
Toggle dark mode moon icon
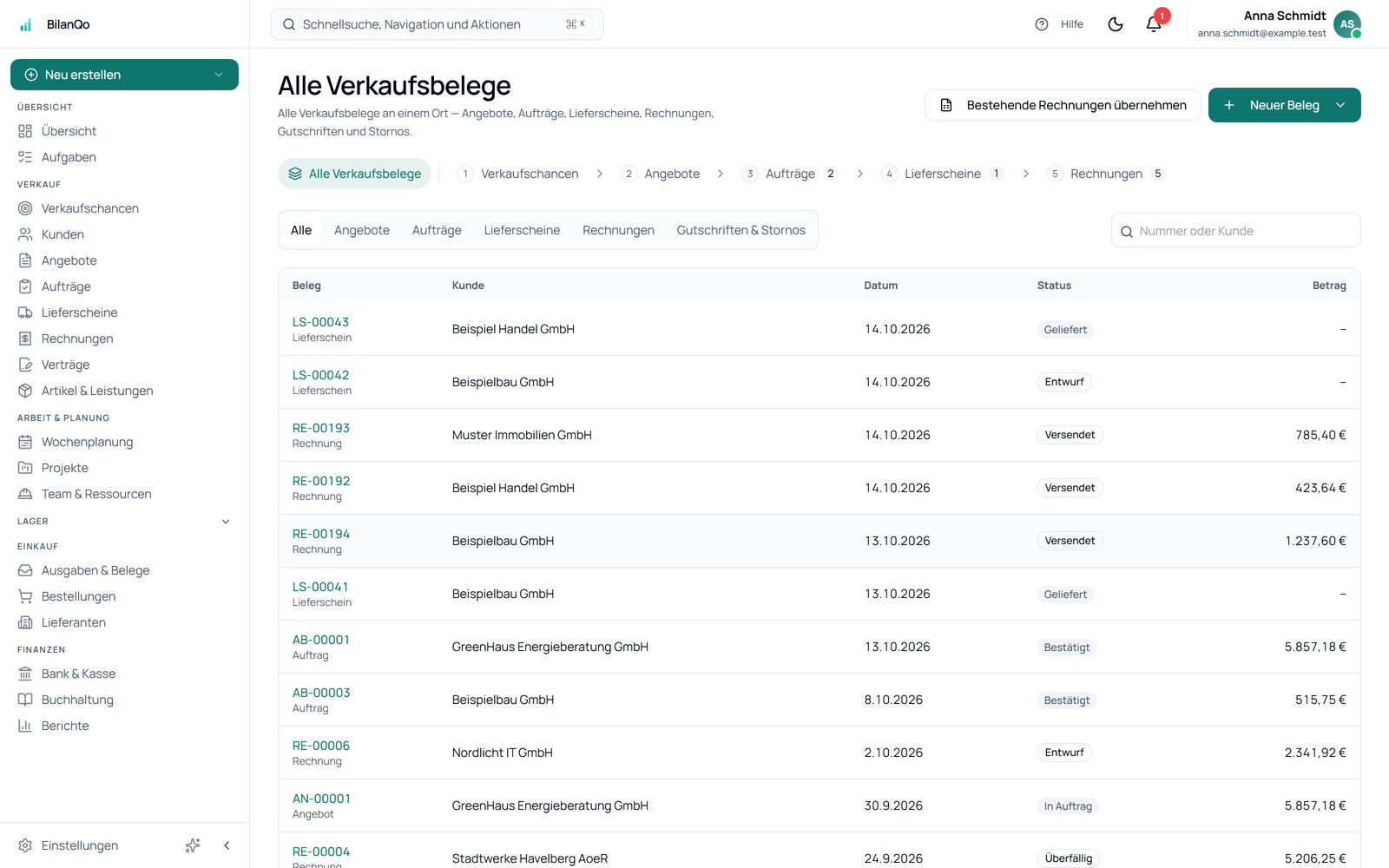pos(1116,24)
